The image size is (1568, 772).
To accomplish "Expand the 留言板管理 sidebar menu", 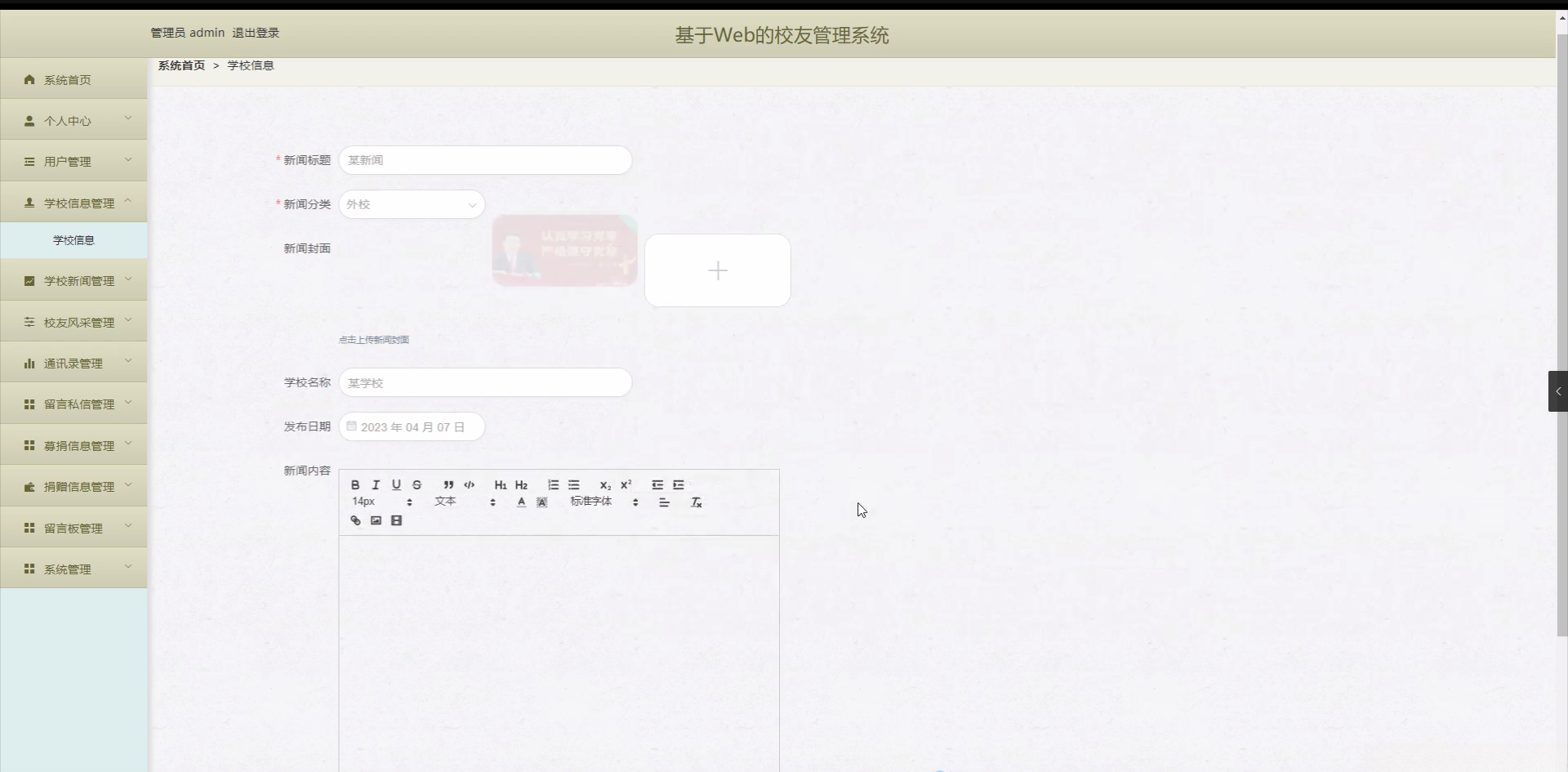I will pos(73,528).
